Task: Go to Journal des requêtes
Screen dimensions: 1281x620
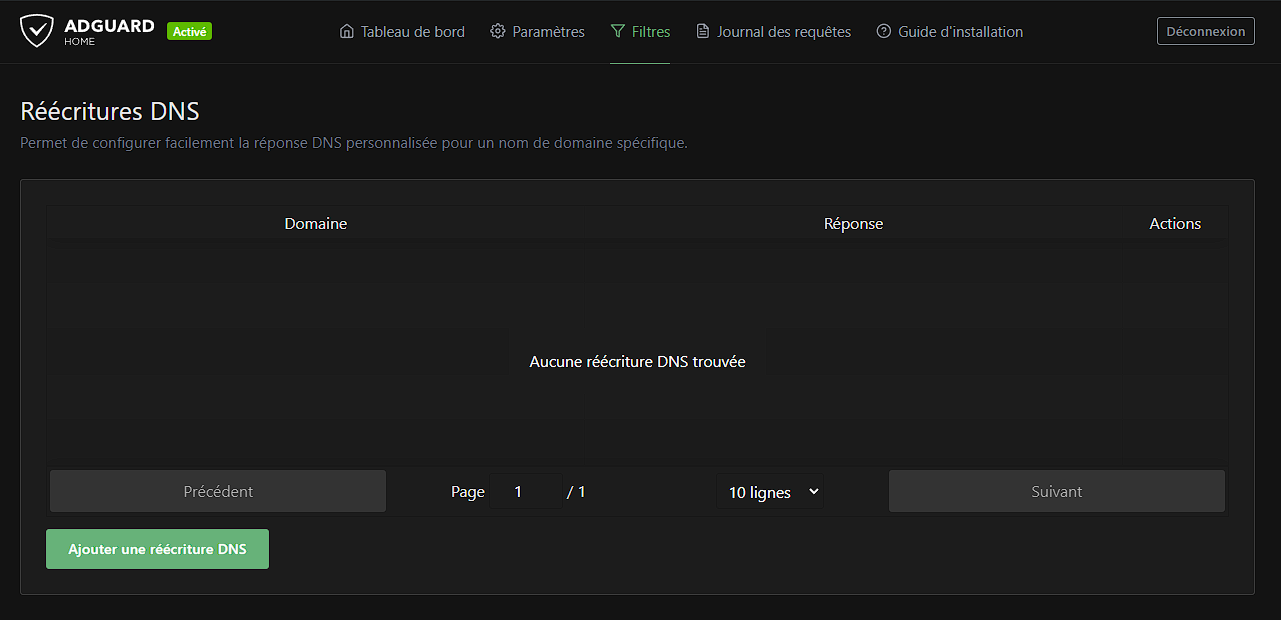Action: [774, 31]
